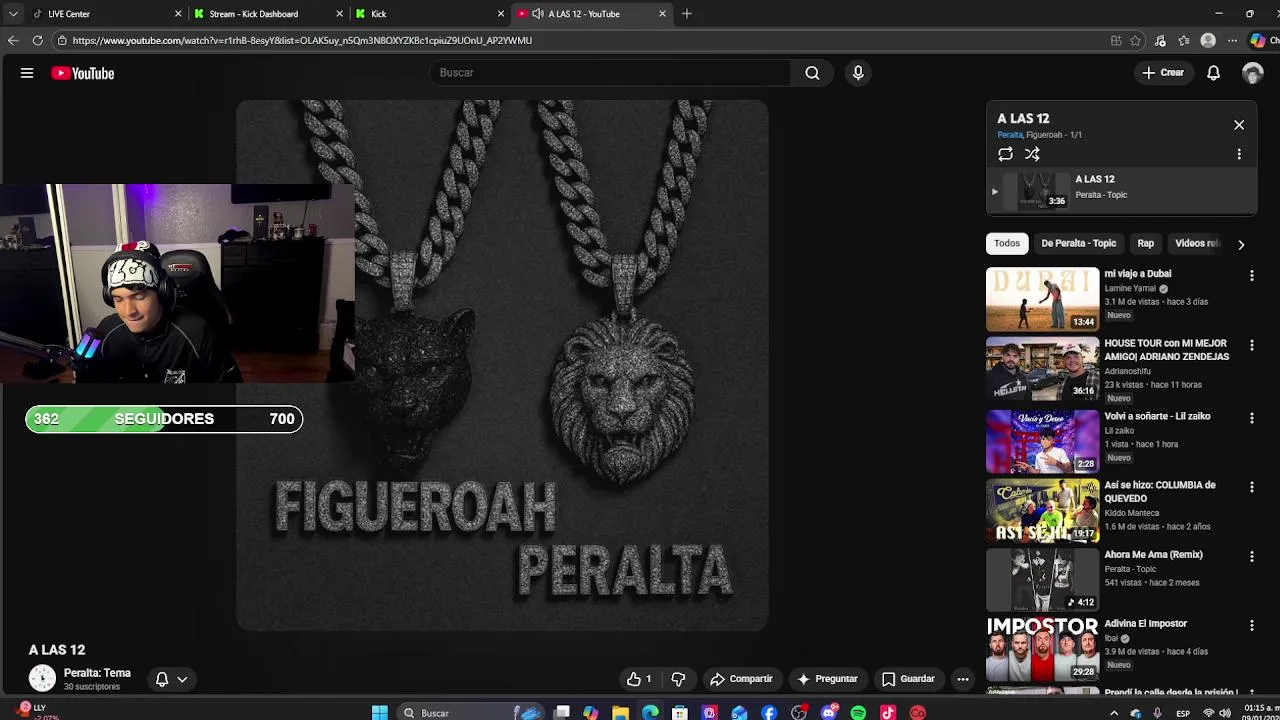Start voice search with the microphone icon
This screenshot has height=720, width=1280.
pos(858,73)
